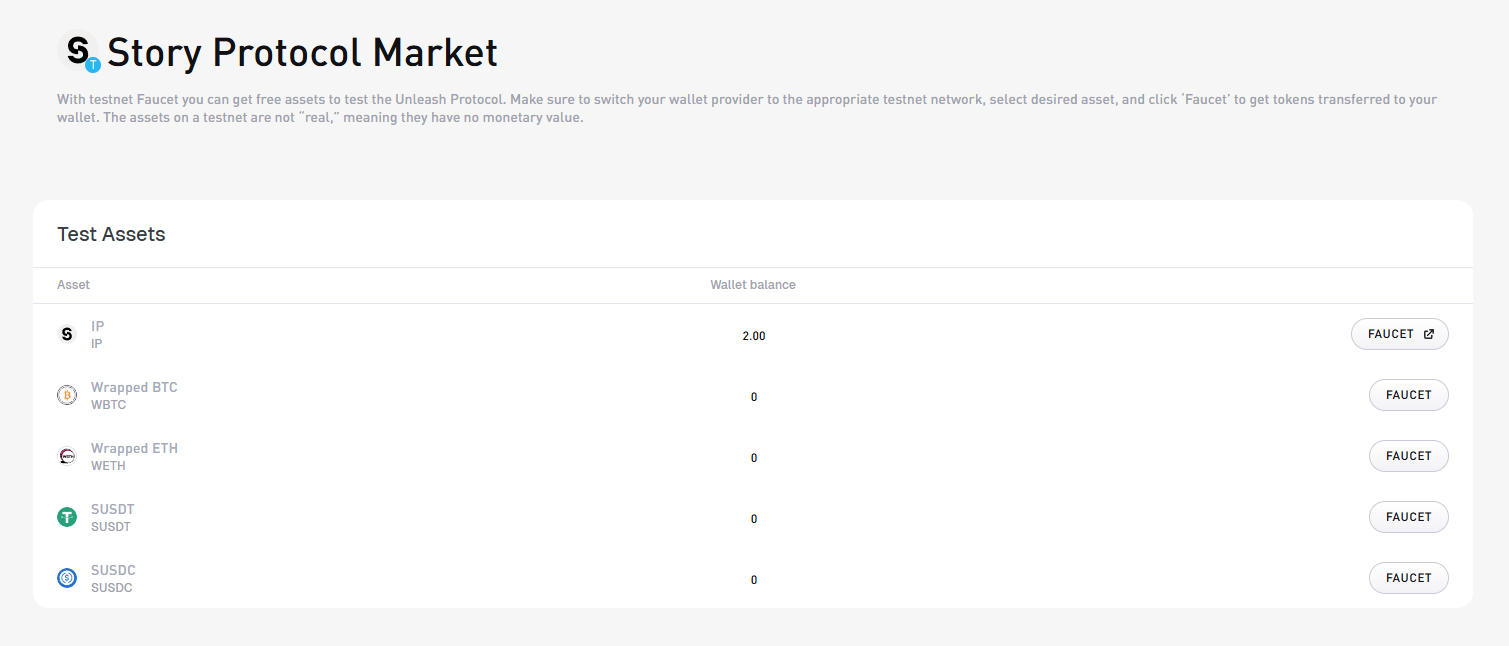This screenshot has width=1509, height=646.
Task: Click the IP token icon
Action: [x=67, y=335]
